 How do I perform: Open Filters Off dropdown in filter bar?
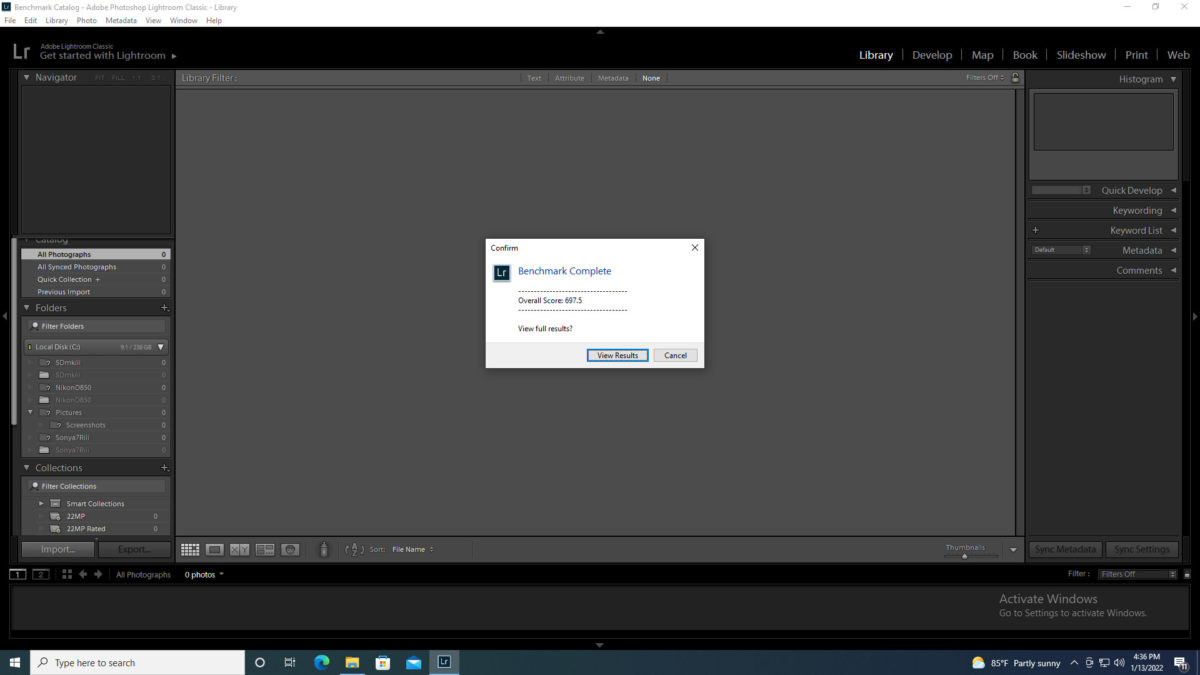tap(985, 77)
